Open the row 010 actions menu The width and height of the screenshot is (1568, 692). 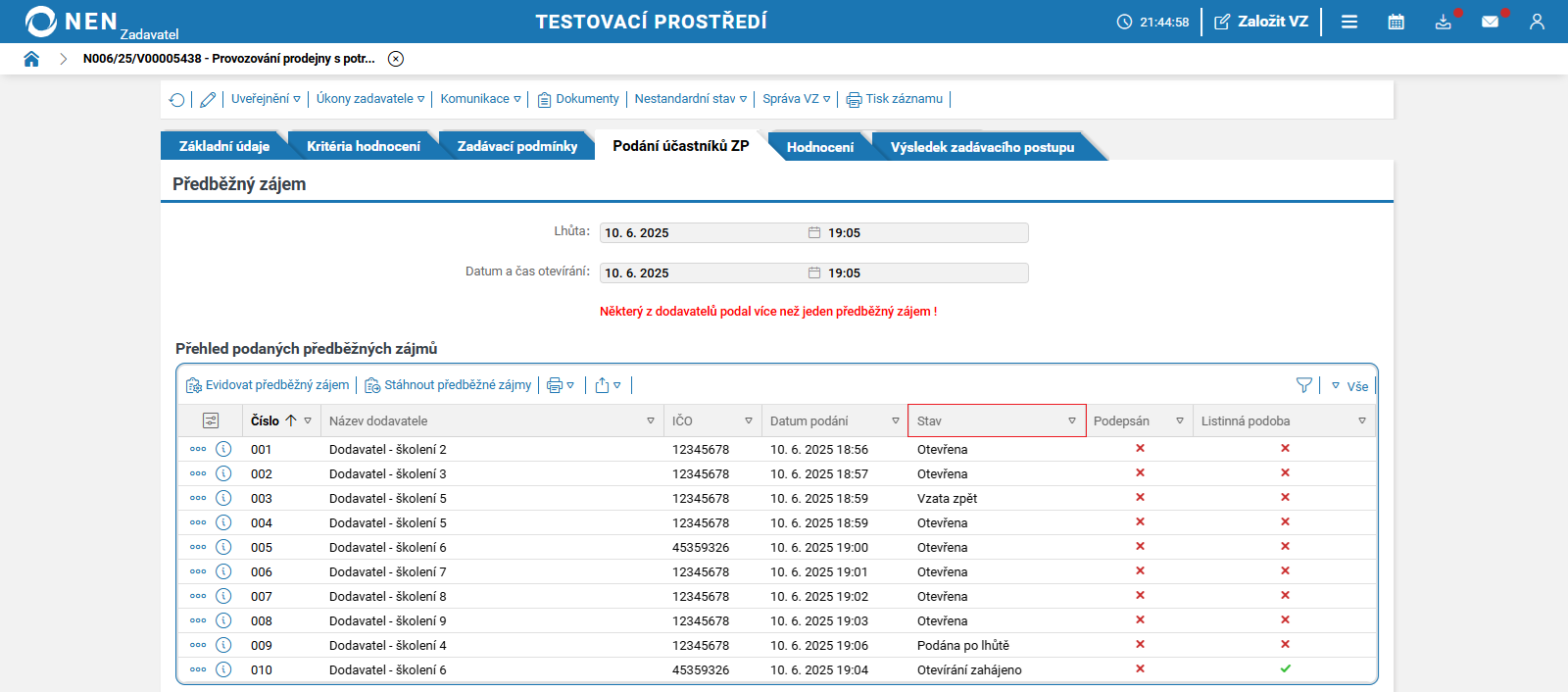coord(198,669)
